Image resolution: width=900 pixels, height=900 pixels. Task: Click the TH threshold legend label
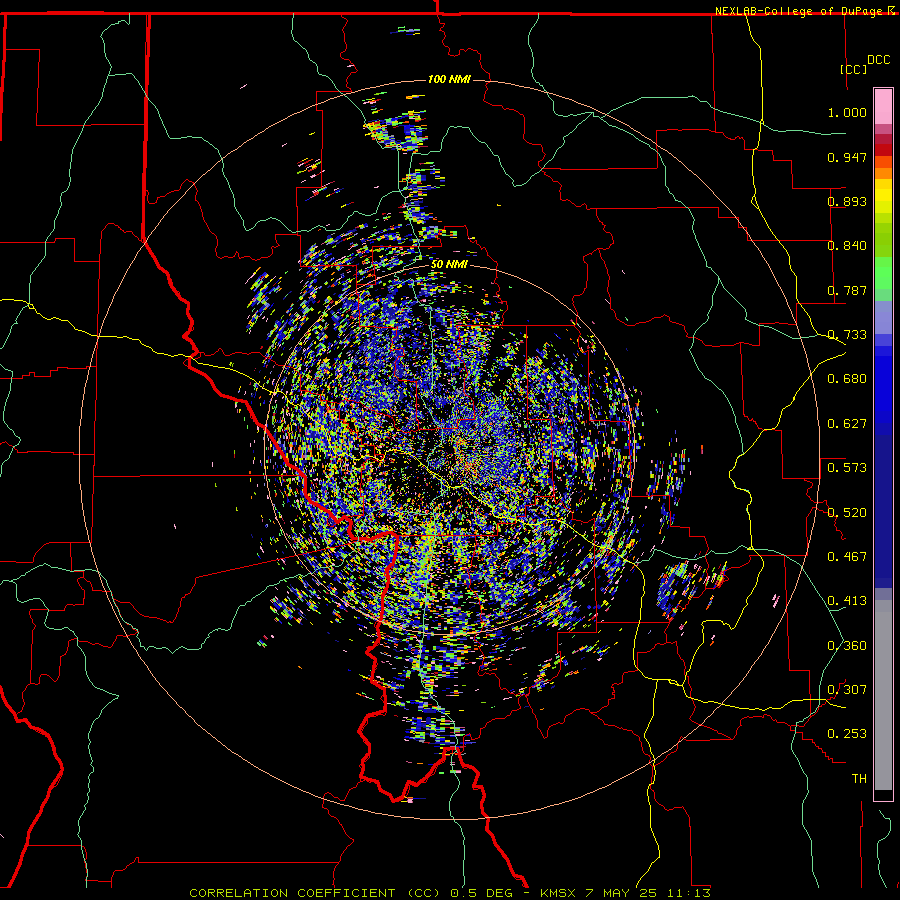(859, 779)
